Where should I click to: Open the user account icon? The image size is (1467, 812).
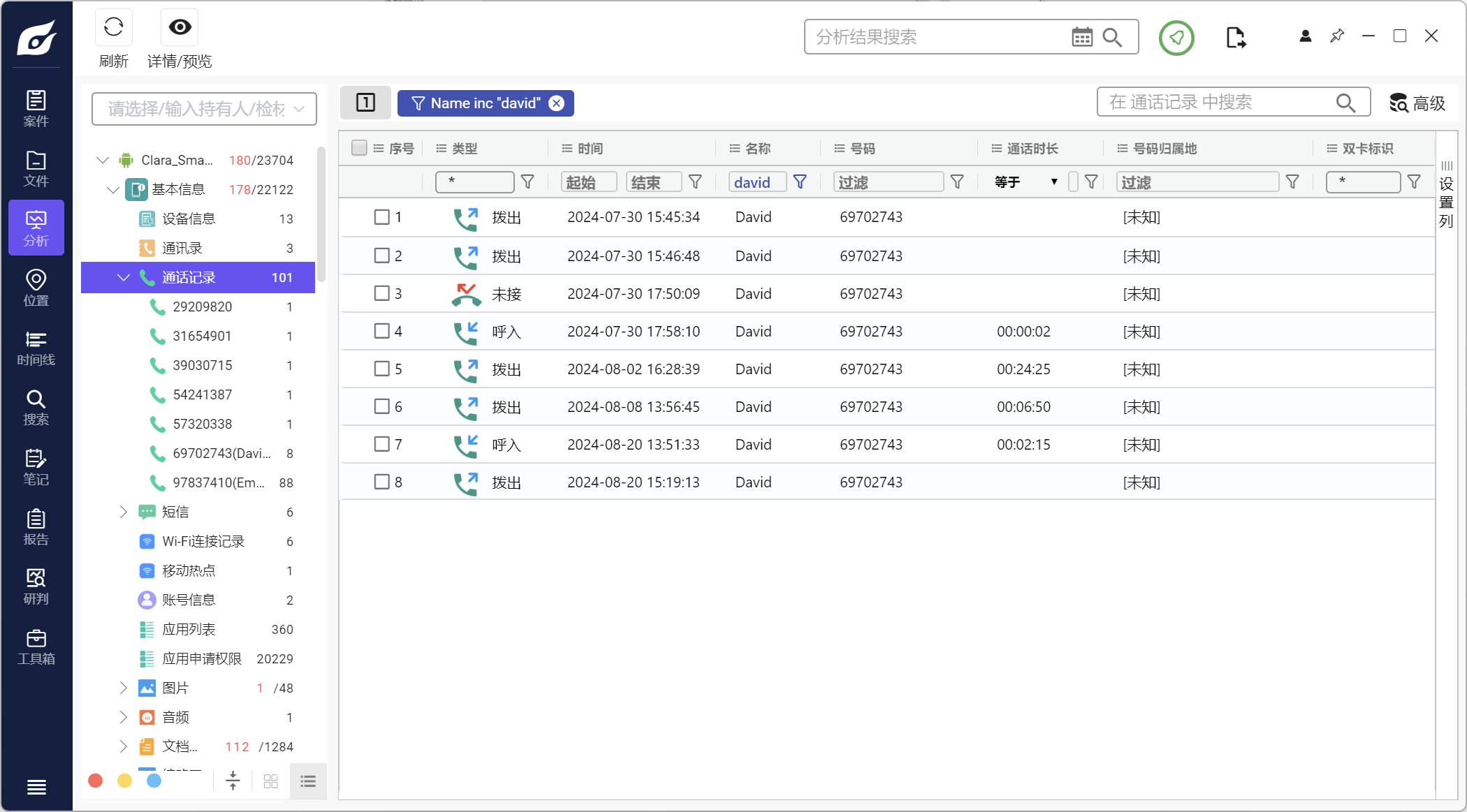pos(1305,36)
